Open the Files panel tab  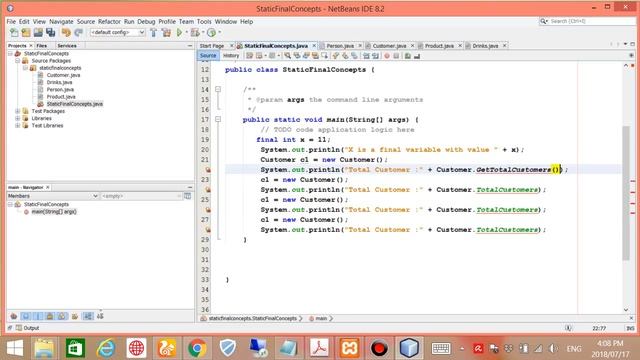coord(42,46)
